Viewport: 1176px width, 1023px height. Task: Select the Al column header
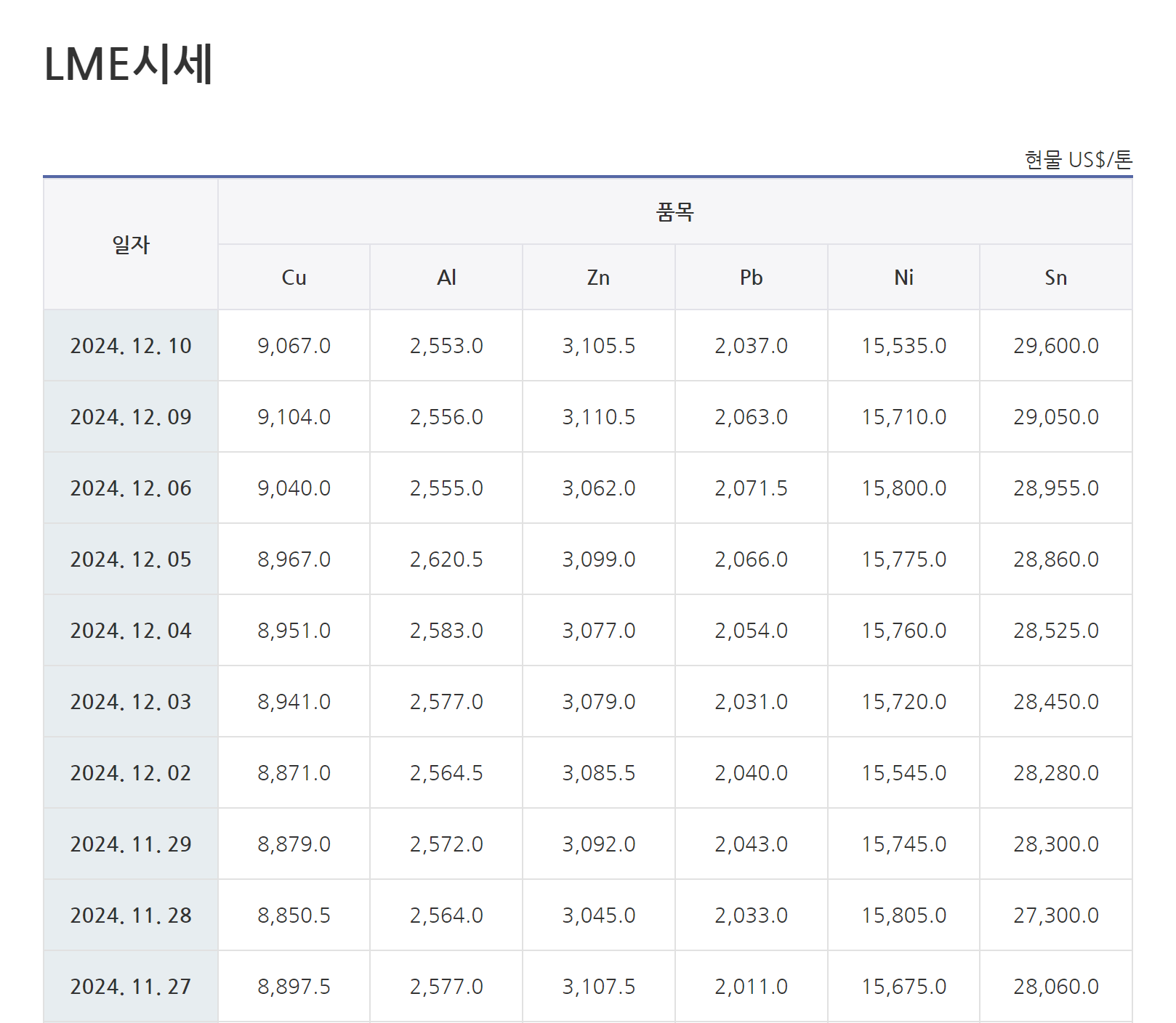[446, 278]
